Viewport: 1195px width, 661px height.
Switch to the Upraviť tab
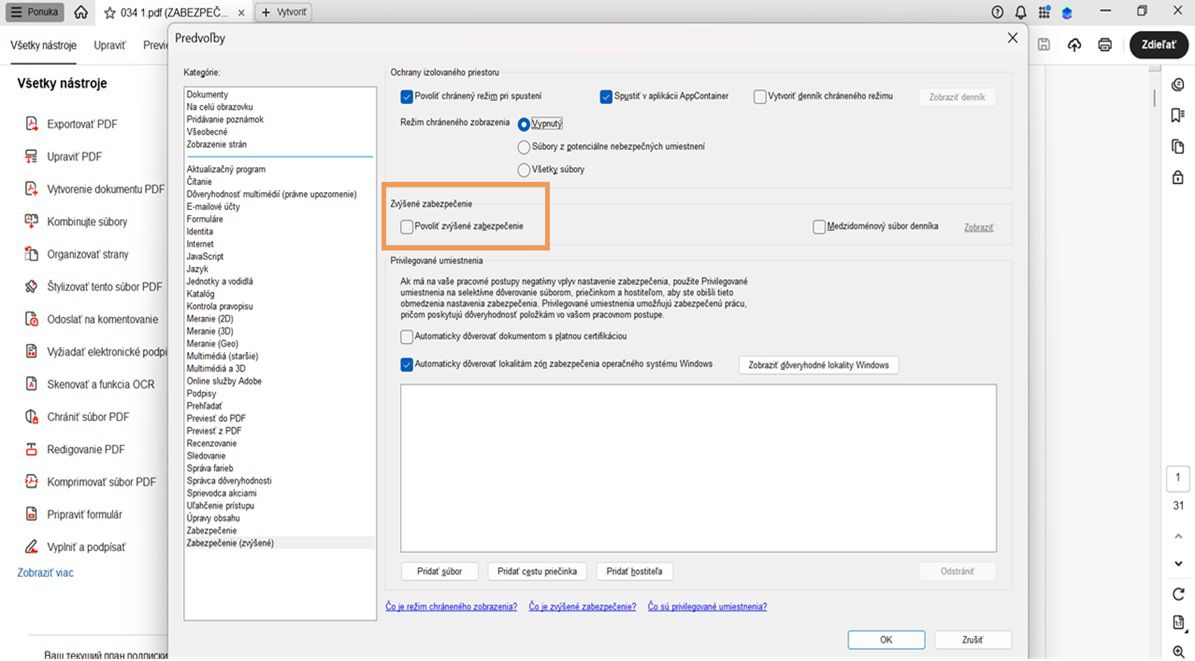tap(110, 45)
